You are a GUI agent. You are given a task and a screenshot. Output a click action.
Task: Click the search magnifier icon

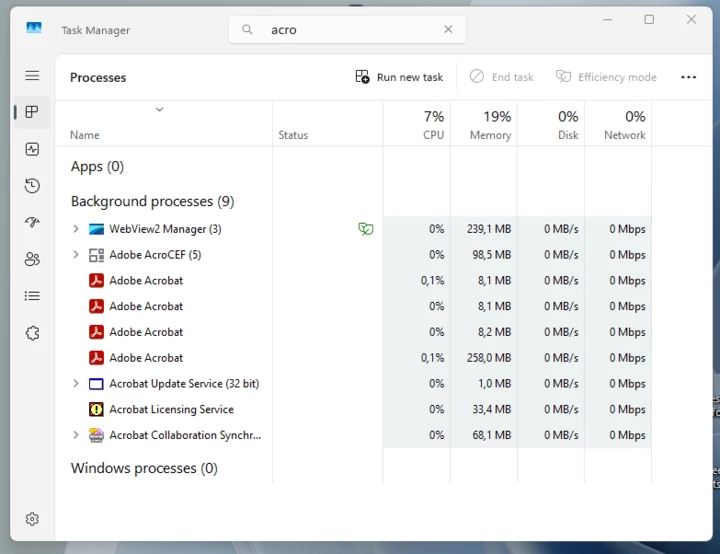pyautogui.click(x=247, y=30)
